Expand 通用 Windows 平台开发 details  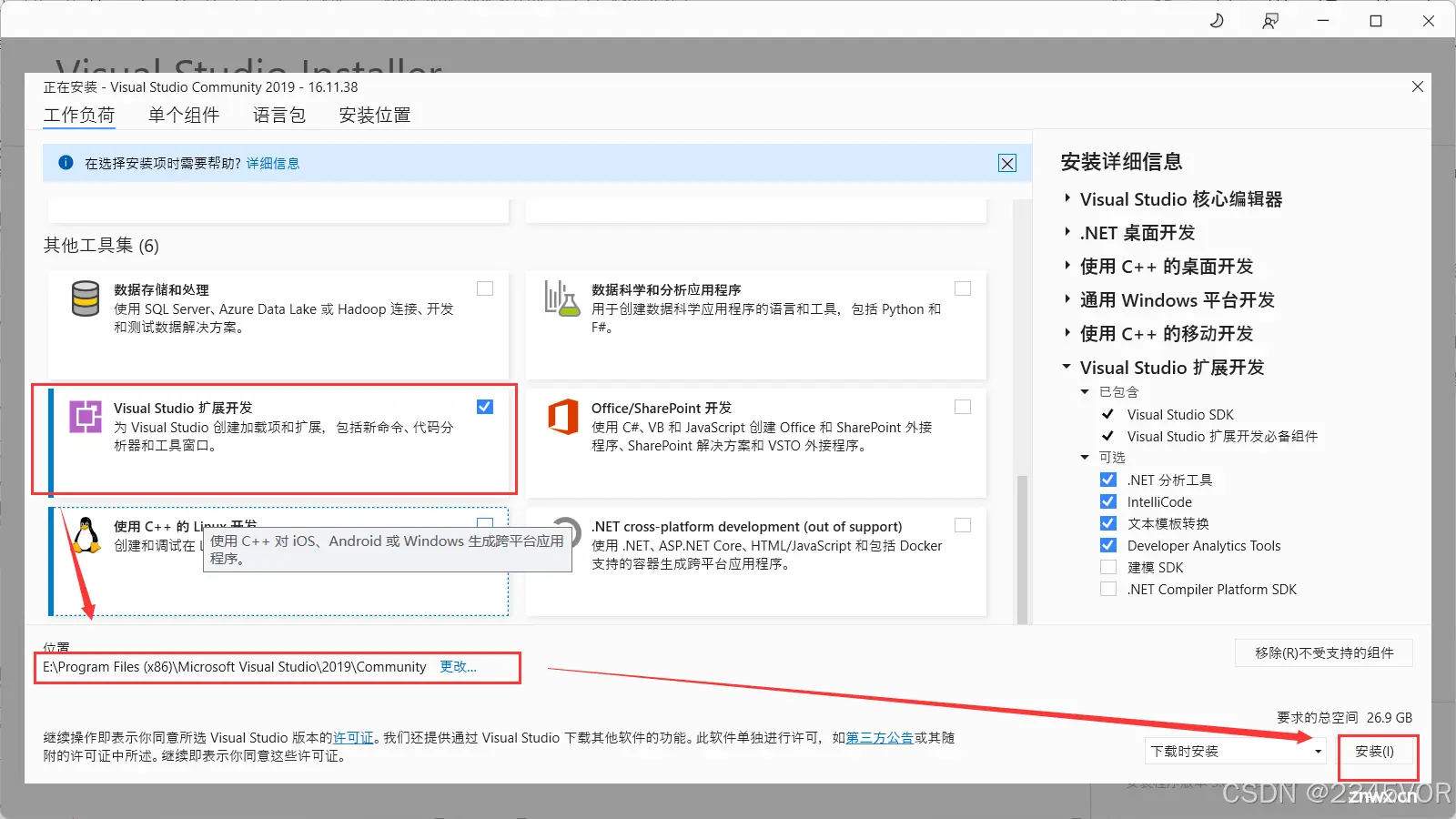coord(1067,299)
